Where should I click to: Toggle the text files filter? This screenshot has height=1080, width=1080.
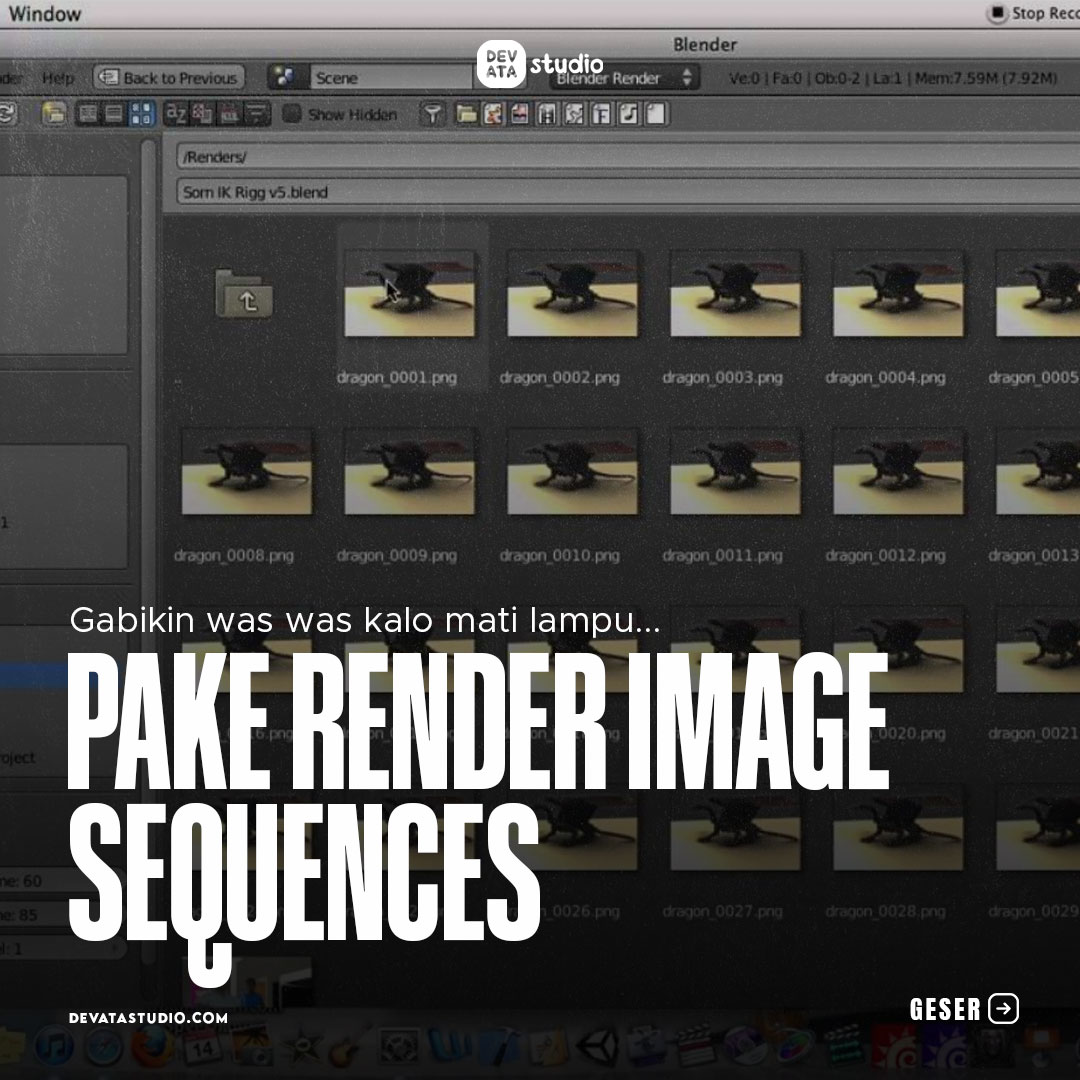click(656, 114)
